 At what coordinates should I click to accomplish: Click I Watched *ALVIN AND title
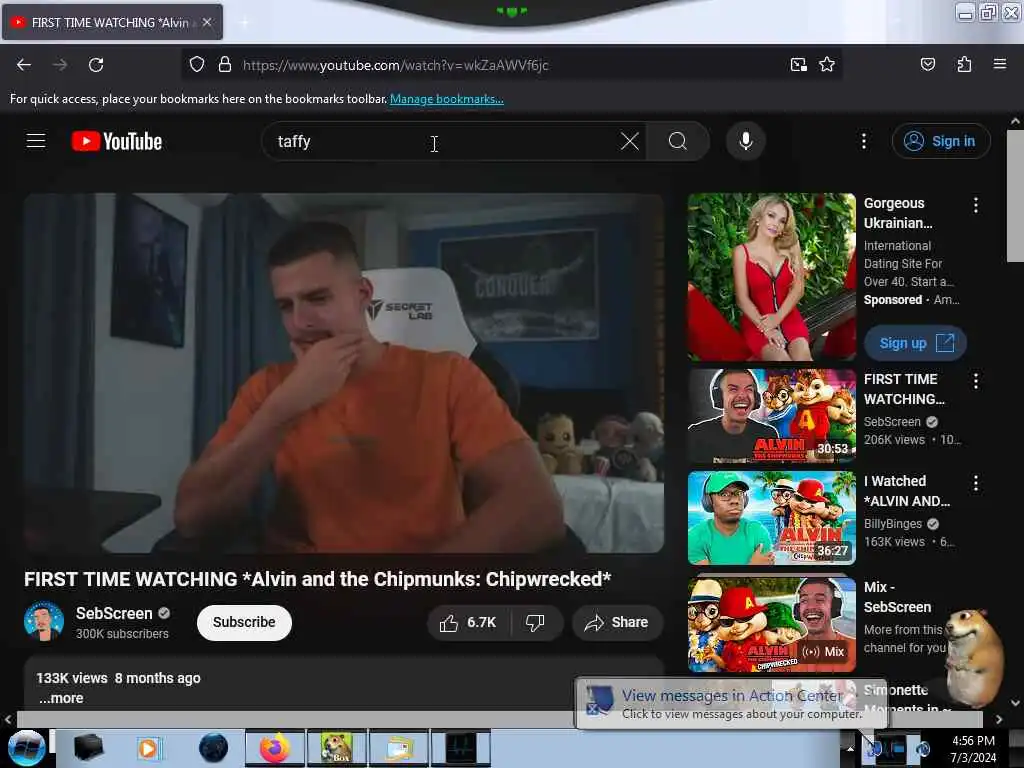907,491
